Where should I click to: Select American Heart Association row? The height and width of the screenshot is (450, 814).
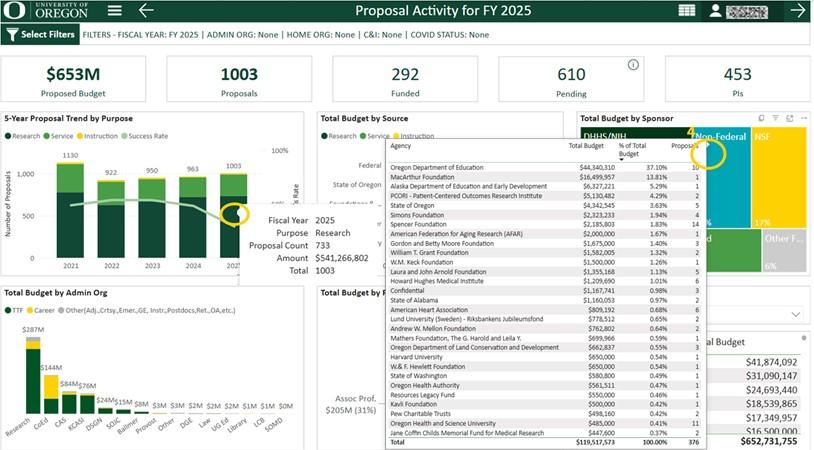pos(544,310)
